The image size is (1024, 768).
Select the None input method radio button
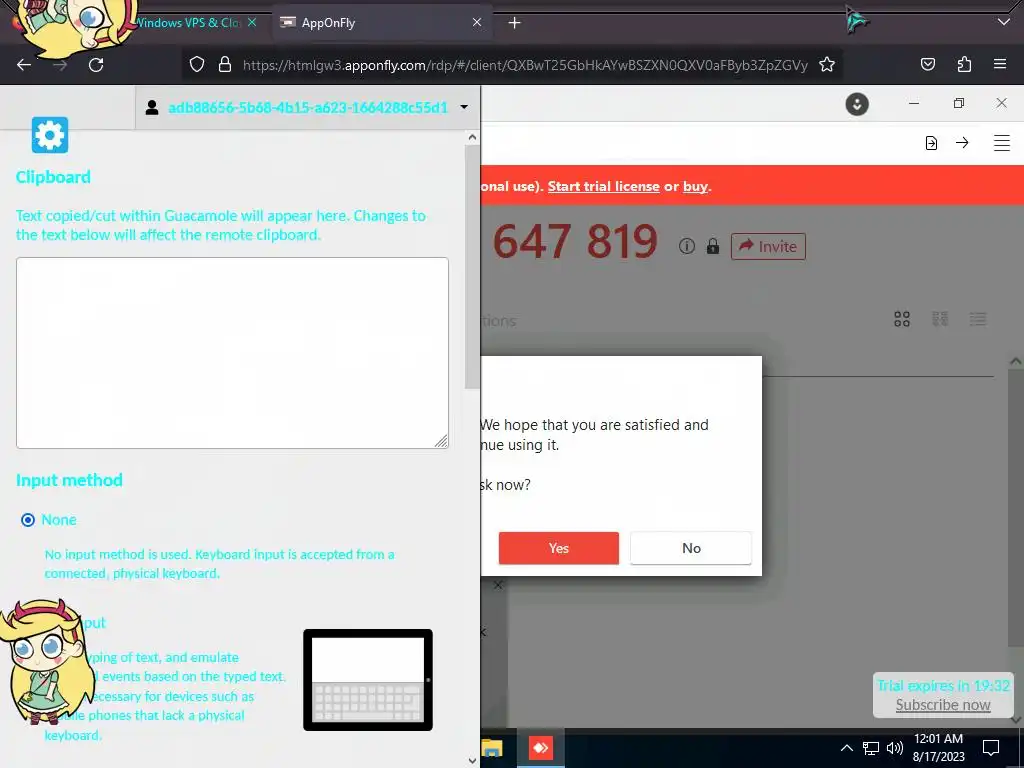pyautogui.click(x=27, y=520)
